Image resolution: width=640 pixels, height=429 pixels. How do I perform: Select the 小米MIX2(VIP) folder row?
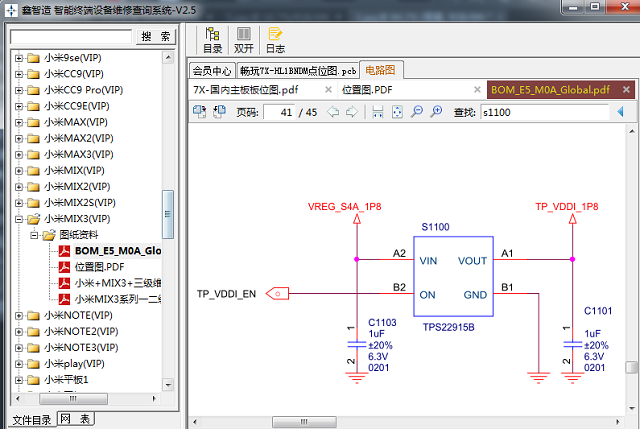click(x=77, y=187)
